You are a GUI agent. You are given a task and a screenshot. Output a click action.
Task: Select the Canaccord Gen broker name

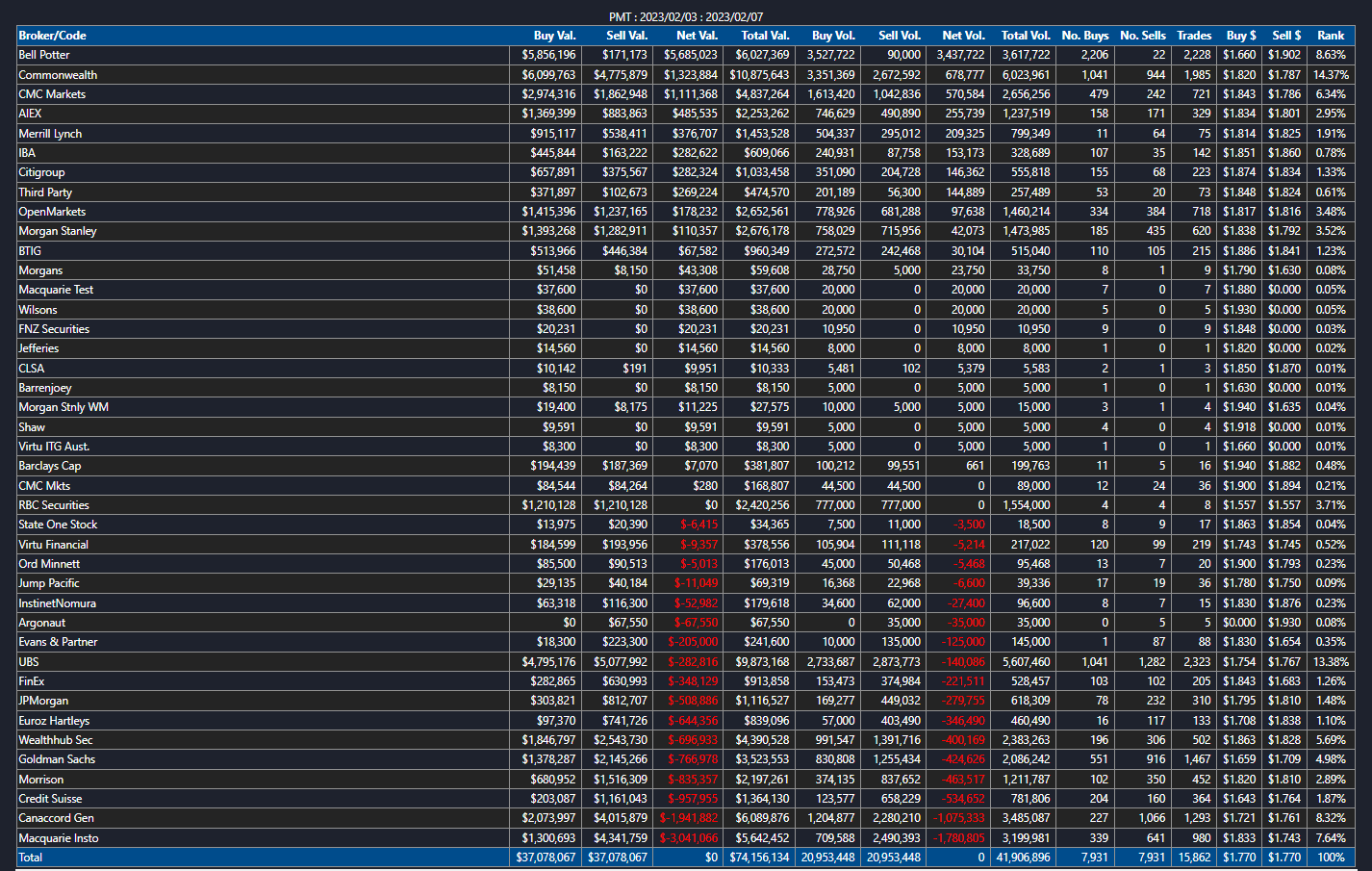(56, 818)
